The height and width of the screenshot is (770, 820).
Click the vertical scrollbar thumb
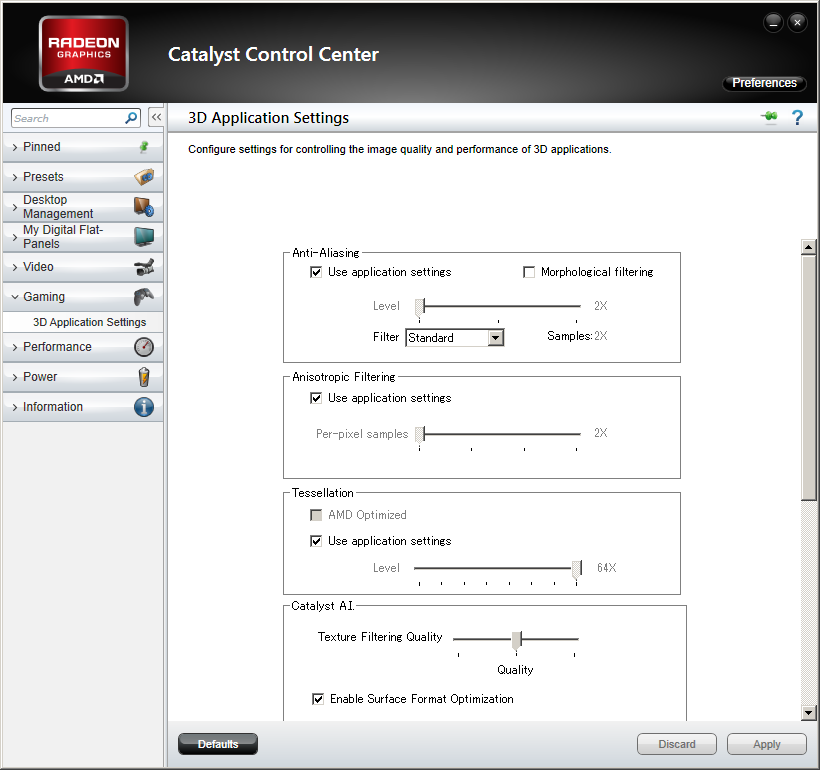[808, 378]
